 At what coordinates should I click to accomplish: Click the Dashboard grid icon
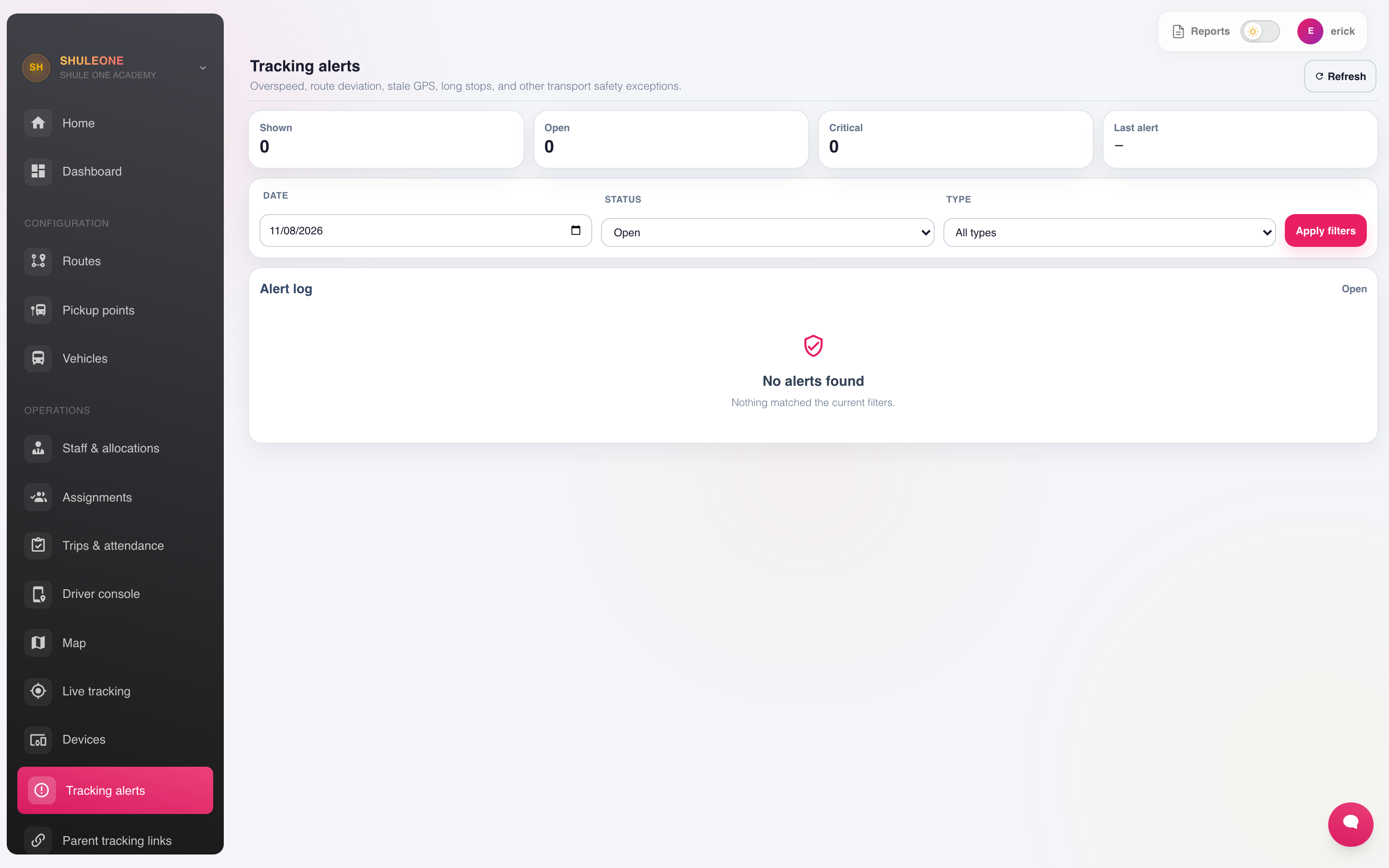tap(38, 171)
